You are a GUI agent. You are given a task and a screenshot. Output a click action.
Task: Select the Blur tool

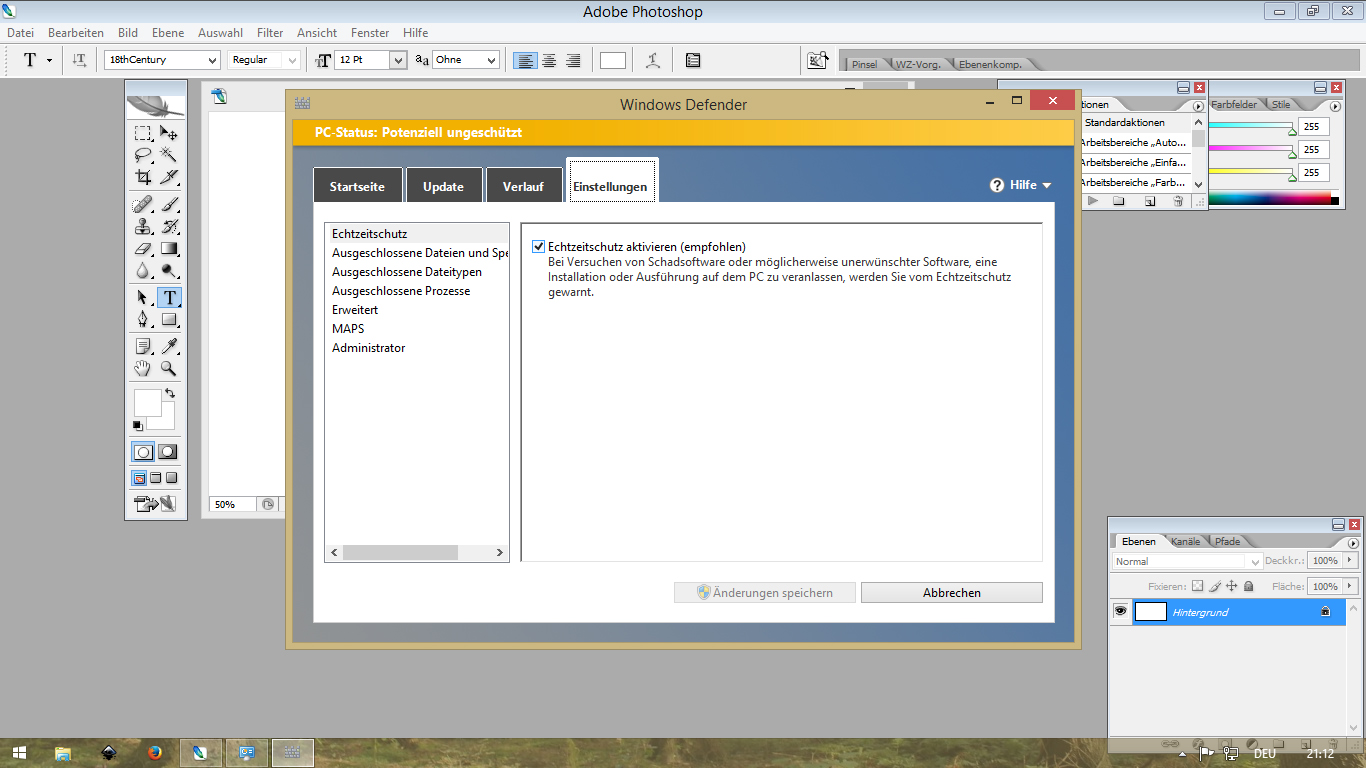tap(143, 271)
